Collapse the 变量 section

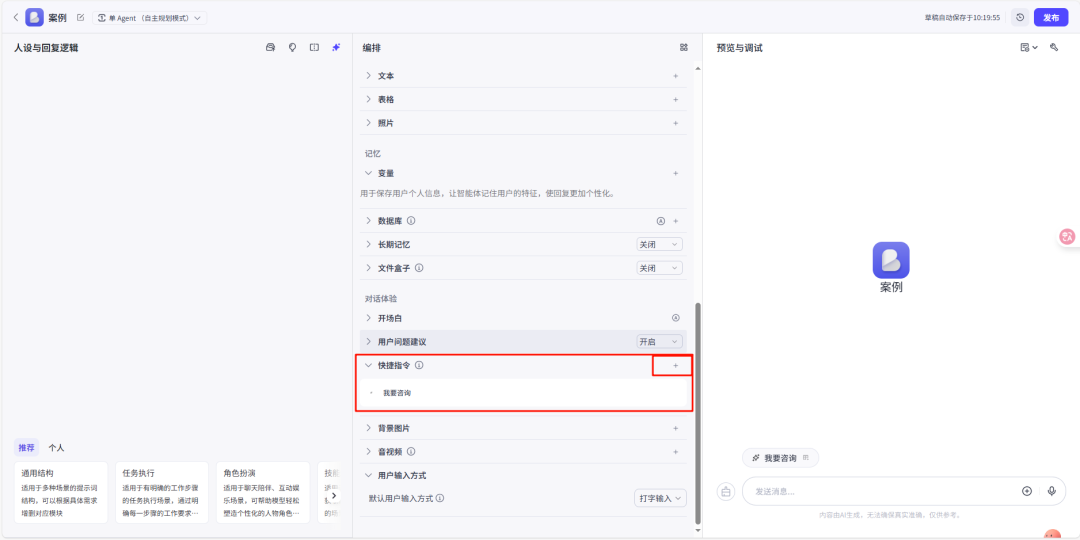(368, 173)
